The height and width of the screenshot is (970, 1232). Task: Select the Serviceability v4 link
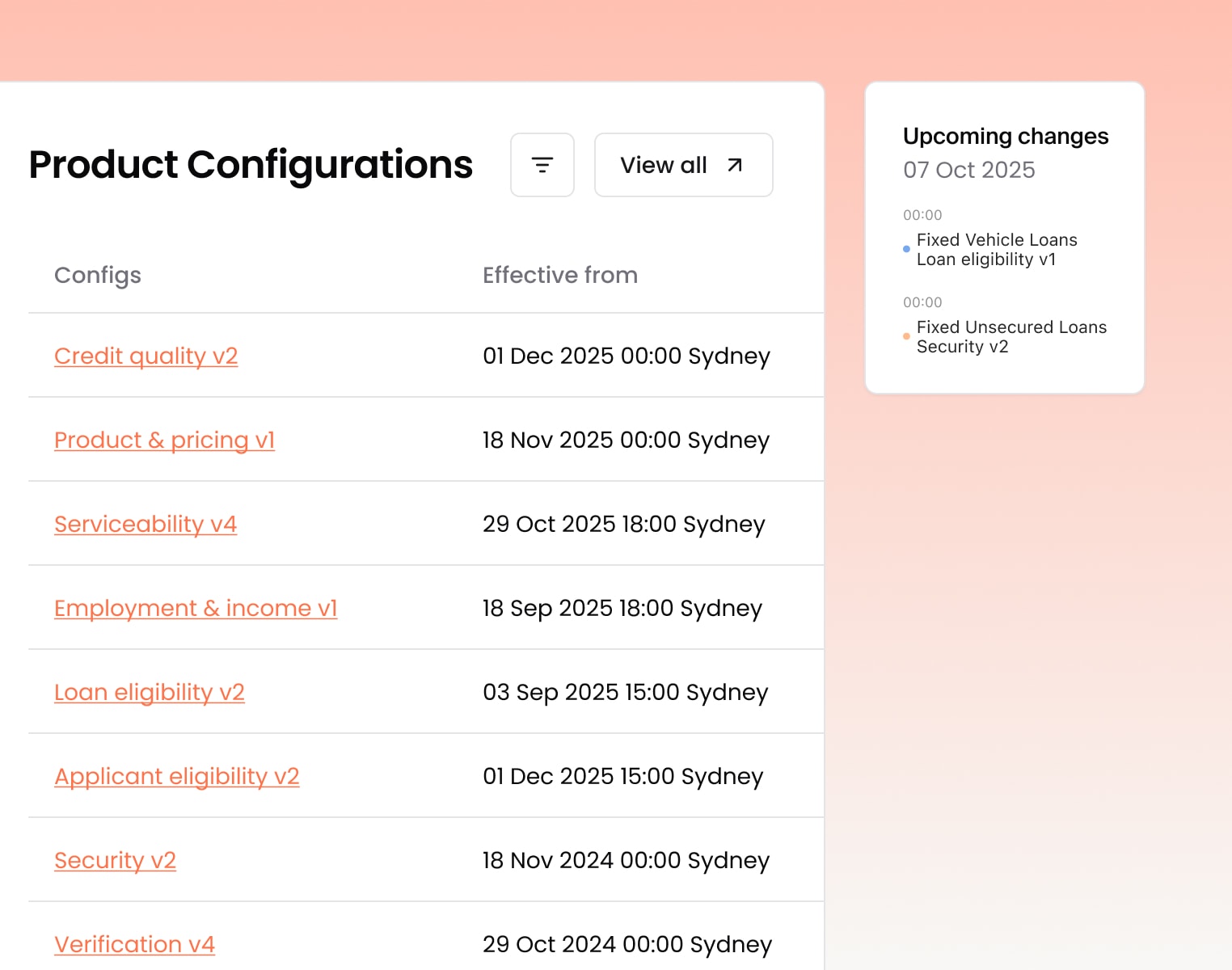(x=146, y=524)
